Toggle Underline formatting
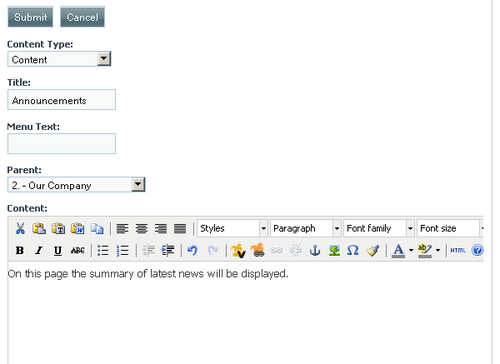 pyautogui.click(x=58, y=250)
